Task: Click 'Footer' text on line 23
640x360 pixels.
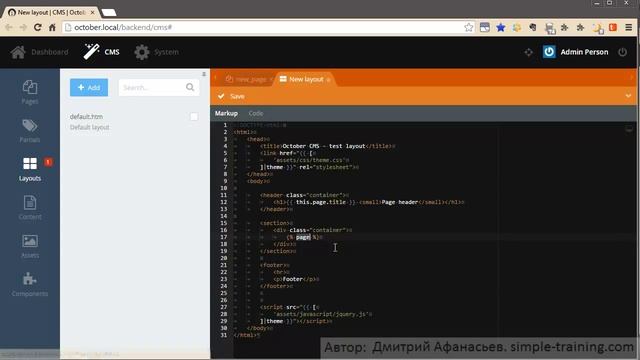Action: coord(293,279)
